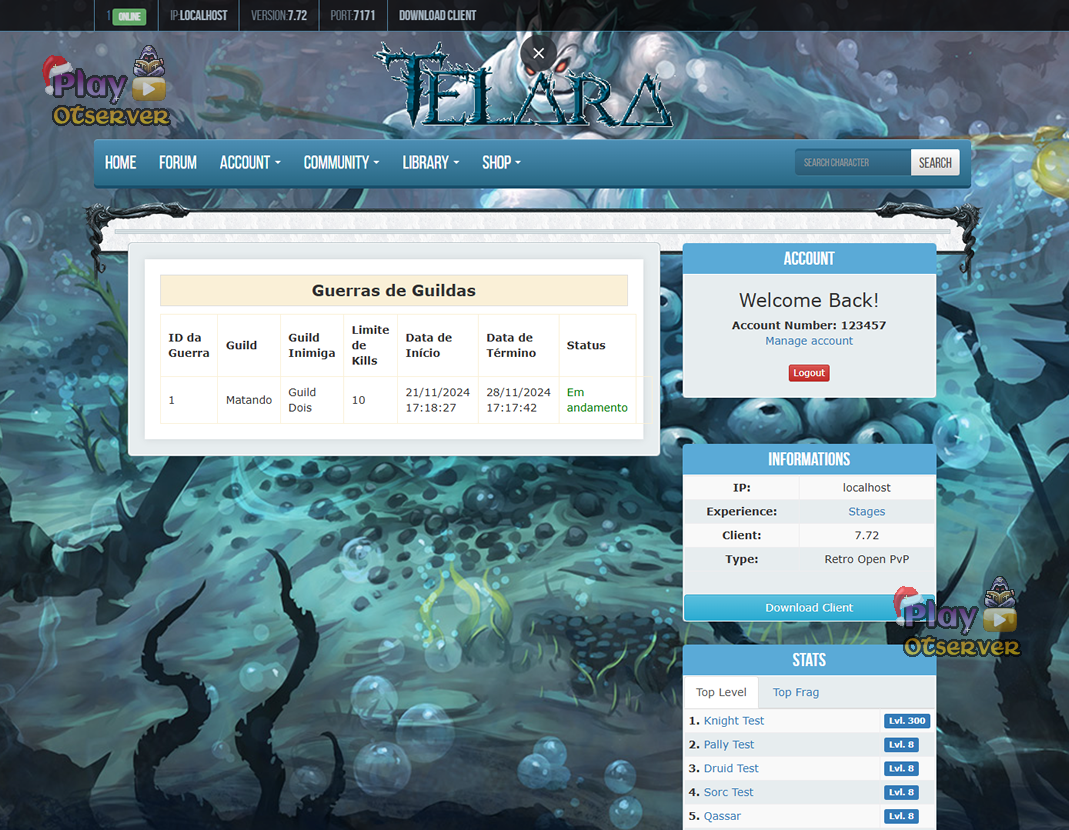Click the Guild Dois cell
This screenshot has height=830, width=1069.
coord(312,400)
